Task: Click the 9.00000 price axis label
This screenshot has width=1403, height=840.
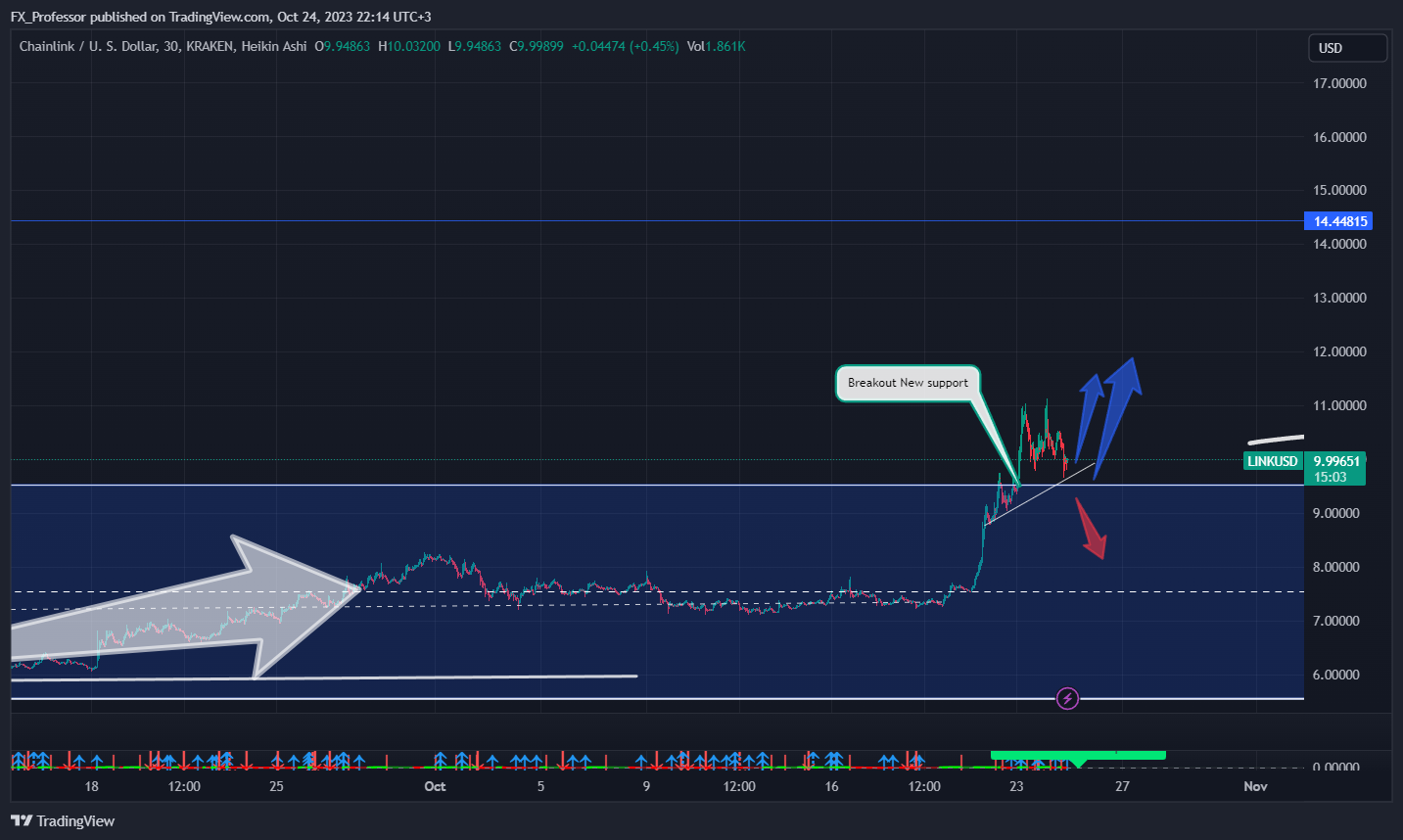Action: (x=1336, y=513)
